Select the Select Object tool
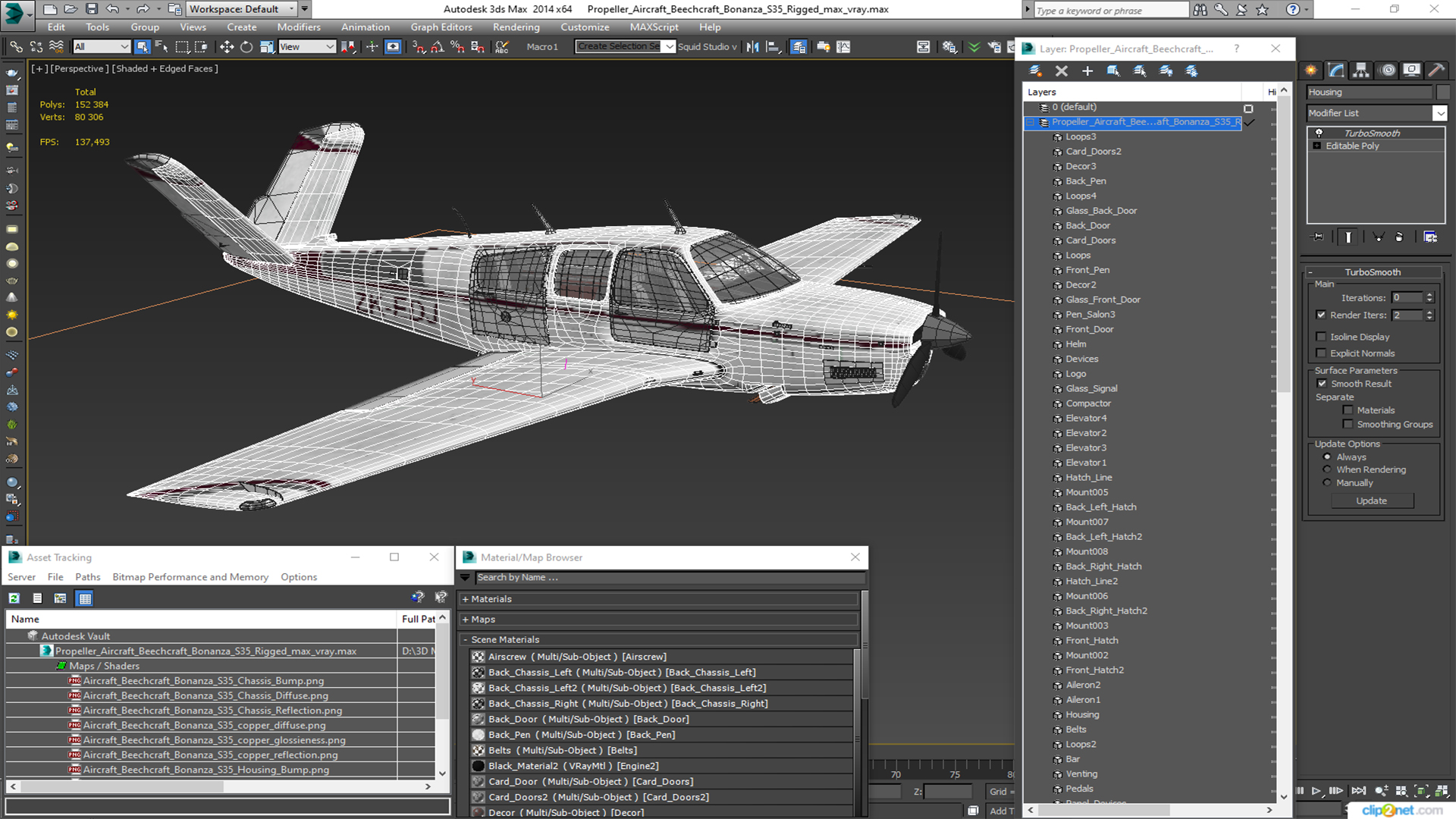 [142, 47]
